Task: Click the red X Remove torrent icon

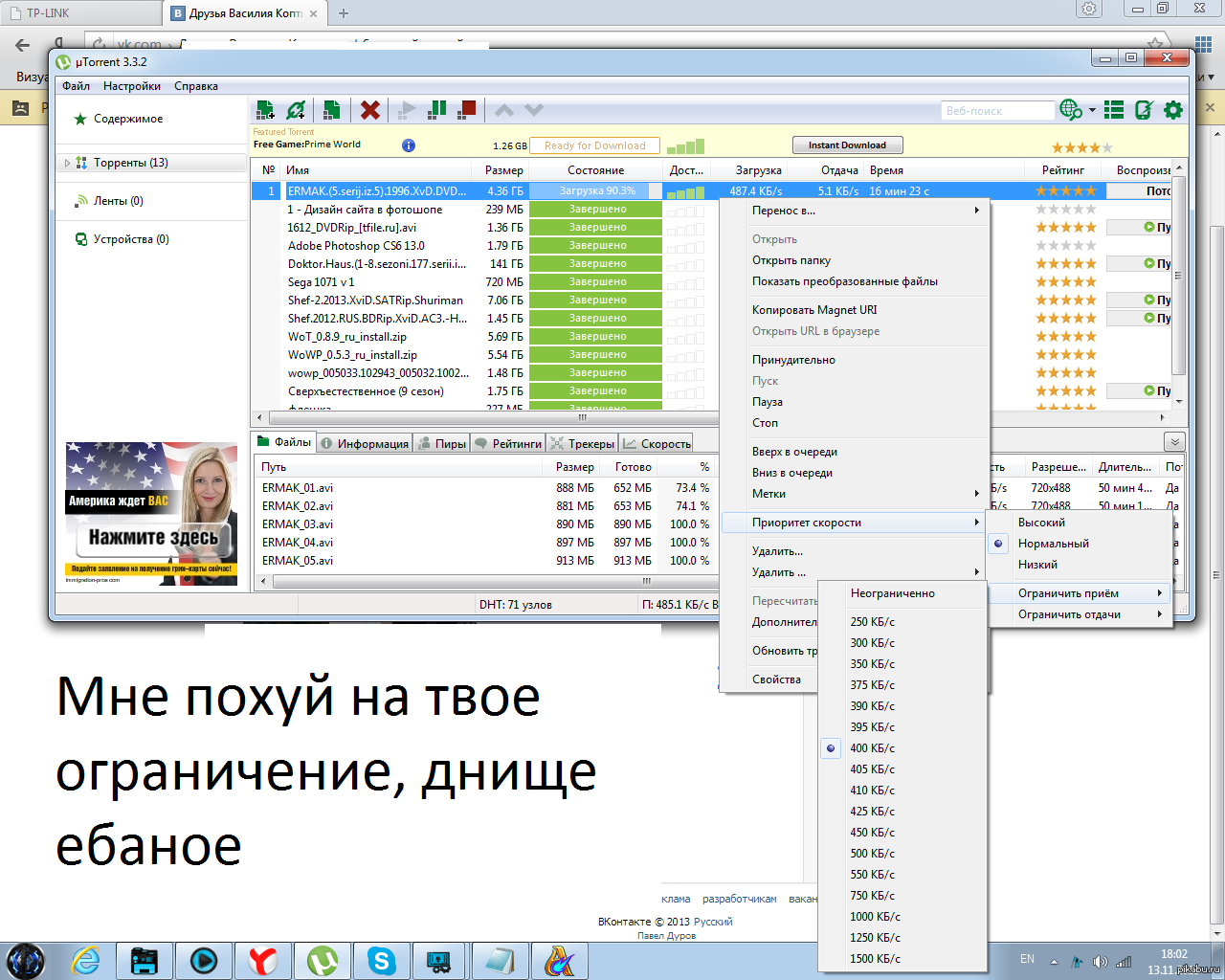Action: coord(370,110)
